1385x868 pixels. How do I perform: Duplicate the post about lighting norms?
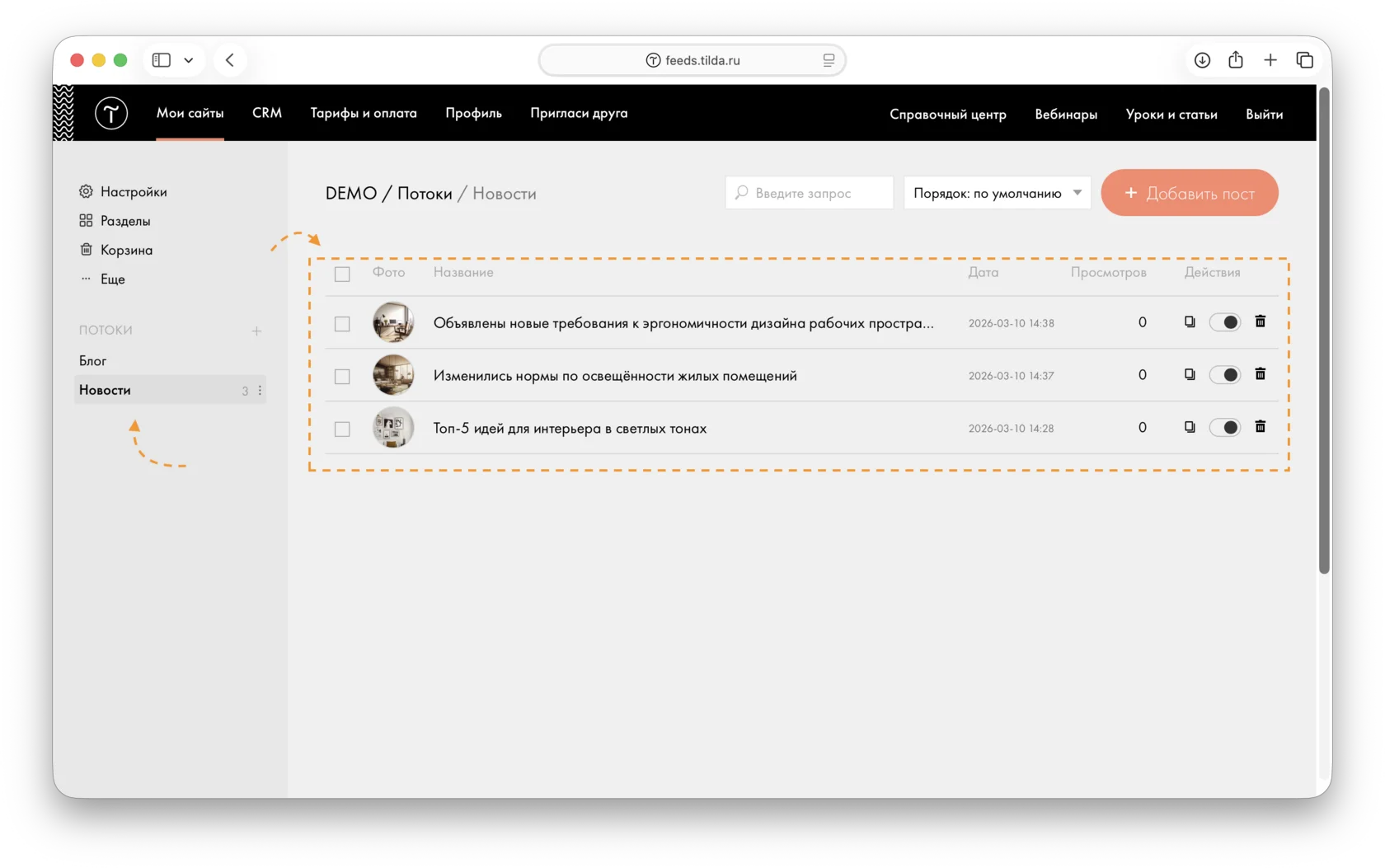coord(1190,375)
